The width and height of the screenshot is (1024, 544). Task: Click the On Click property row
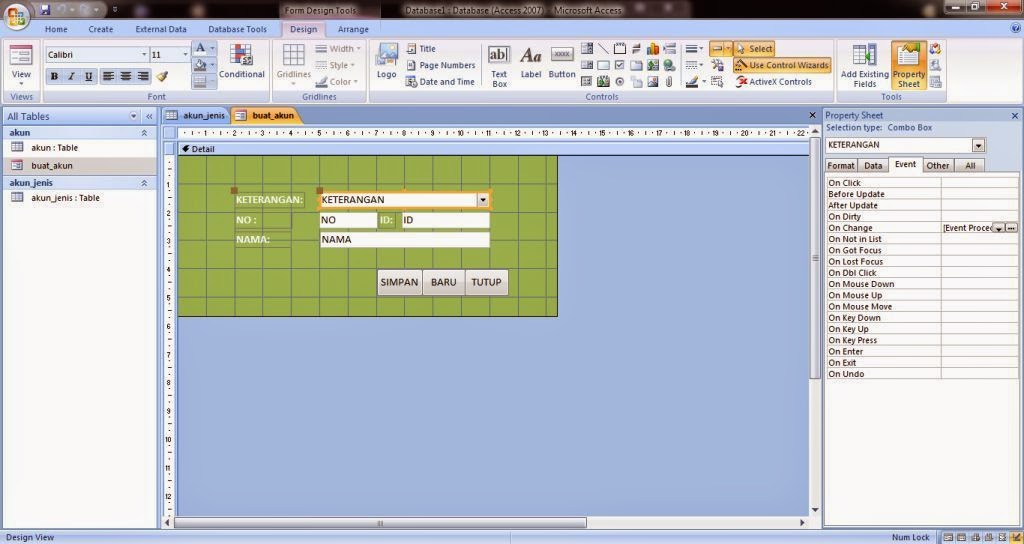click(x=921, y=183)
